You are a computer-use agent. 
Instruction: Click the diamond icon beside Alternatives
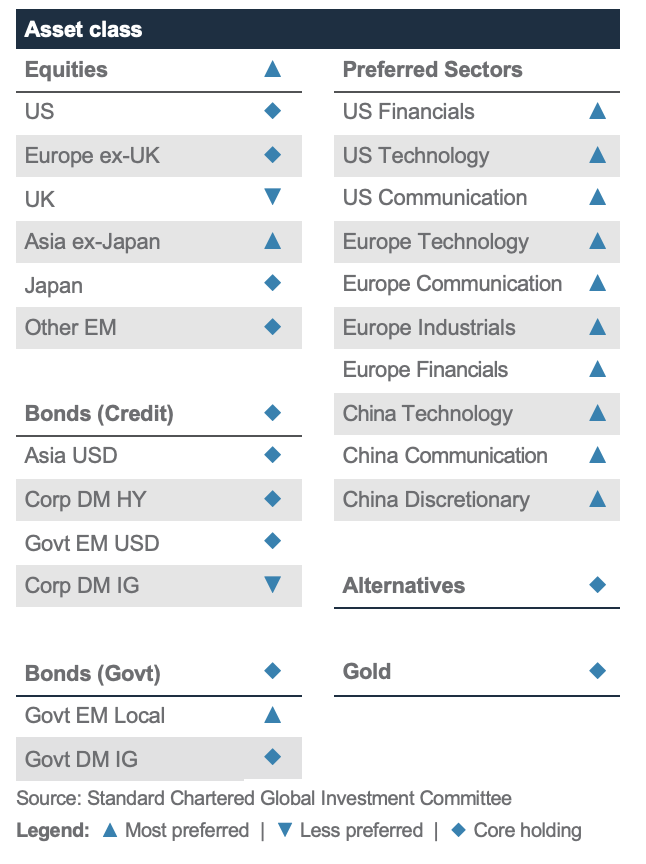pos(597,585)
